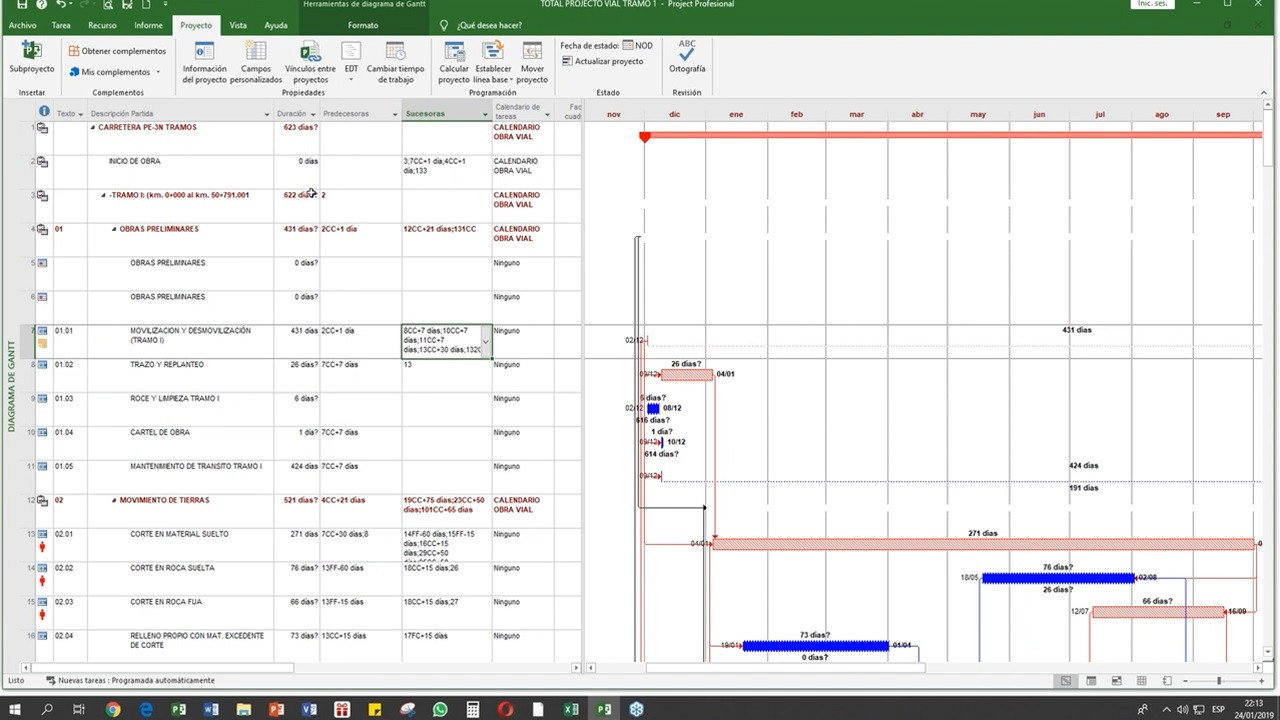Click the Calcular proyecto icon
The height and width of the screenshot is (720, 1280).
tap(454, 52)
